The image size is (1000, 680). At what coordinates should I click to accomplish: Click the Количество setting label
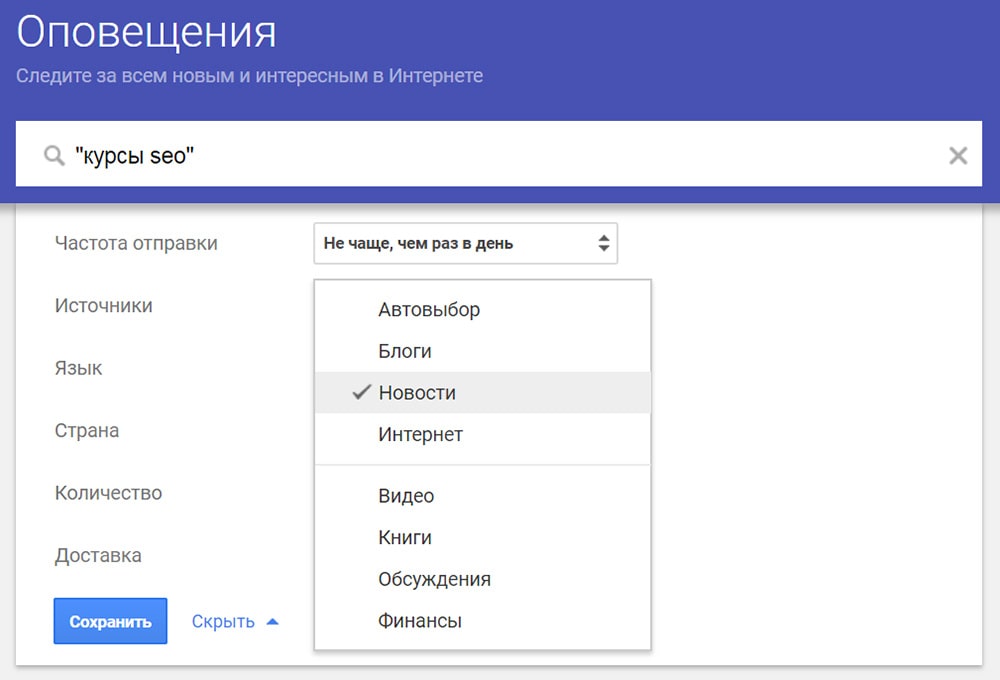coord(108,493)
